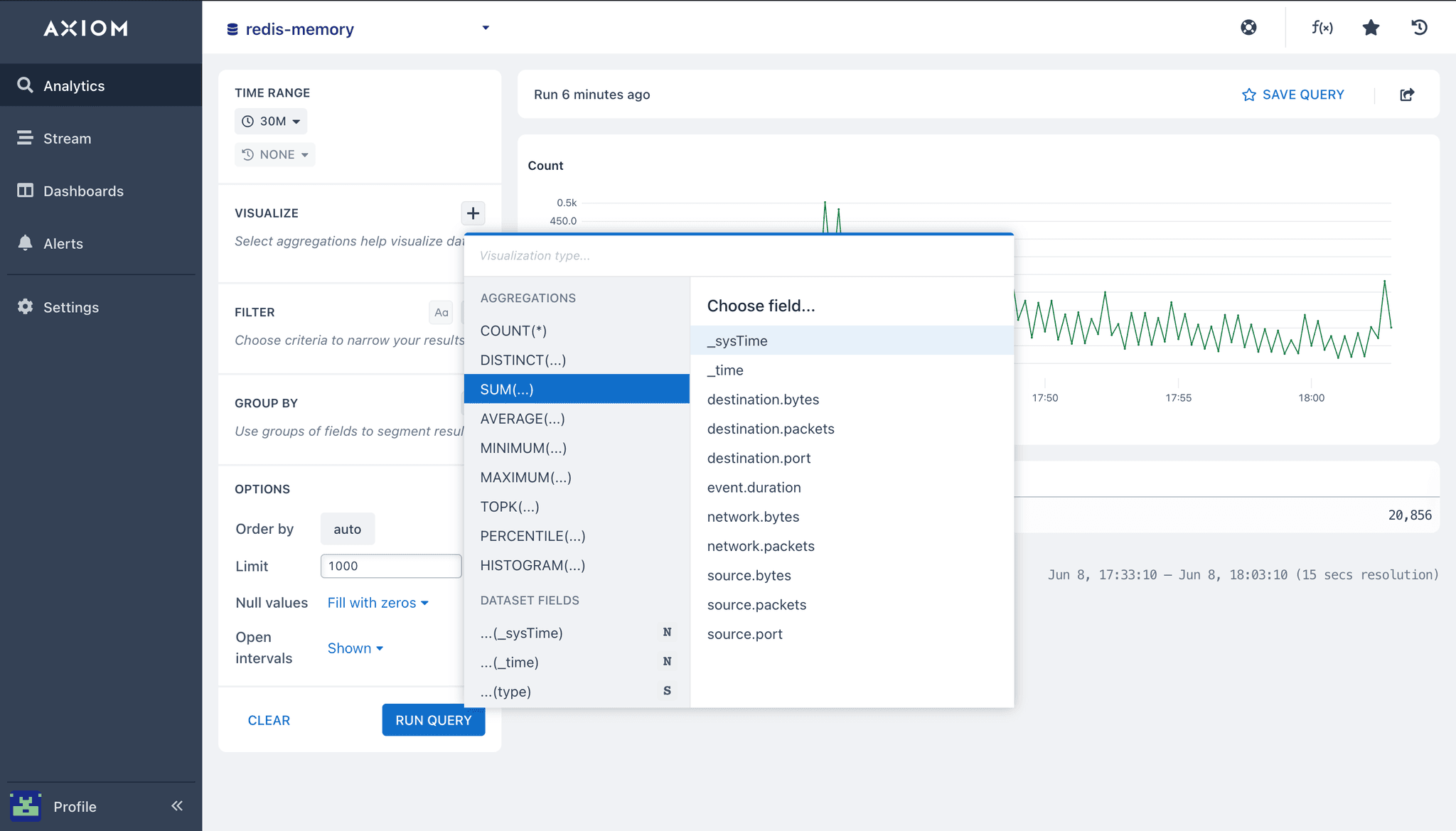Click the add visualization plus button
This screenshot has width=1456, height=831.
pos(473,213)
